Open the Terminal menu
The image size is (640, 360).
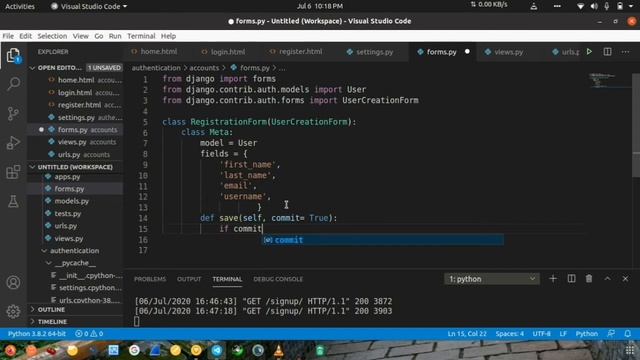coord(141,36)
